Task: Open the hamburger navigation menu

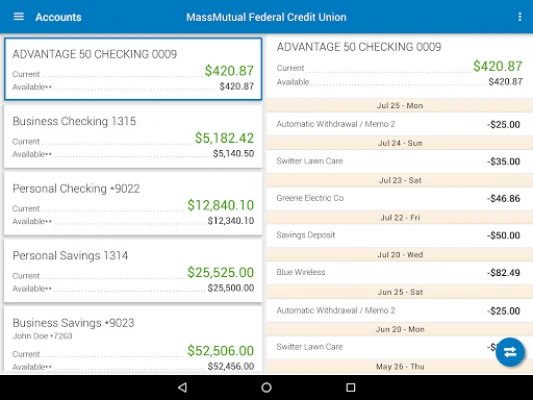Action: [18, 17]
